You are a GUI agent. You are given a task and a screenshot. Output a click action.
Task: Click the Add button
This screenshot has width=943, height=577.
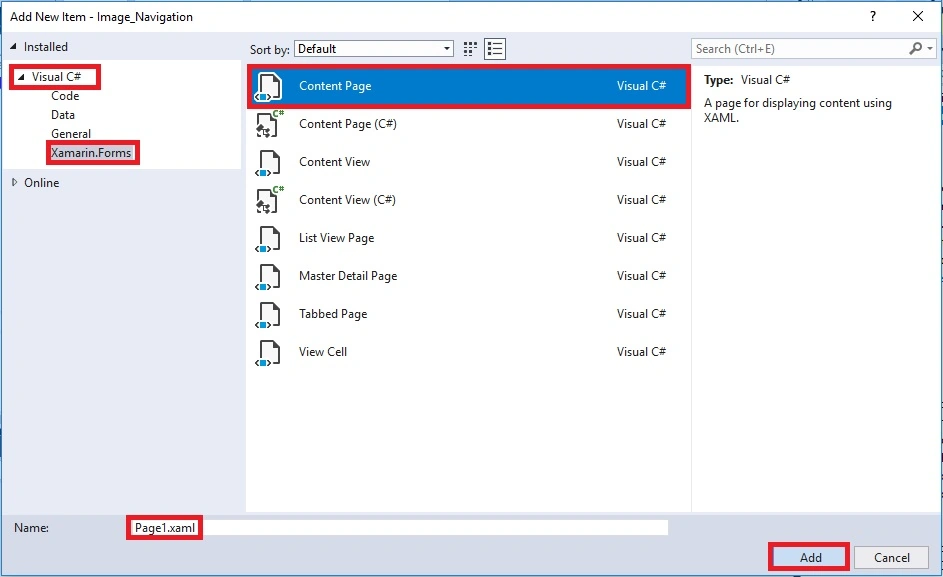pyautogui.click(x=809, y=557)
